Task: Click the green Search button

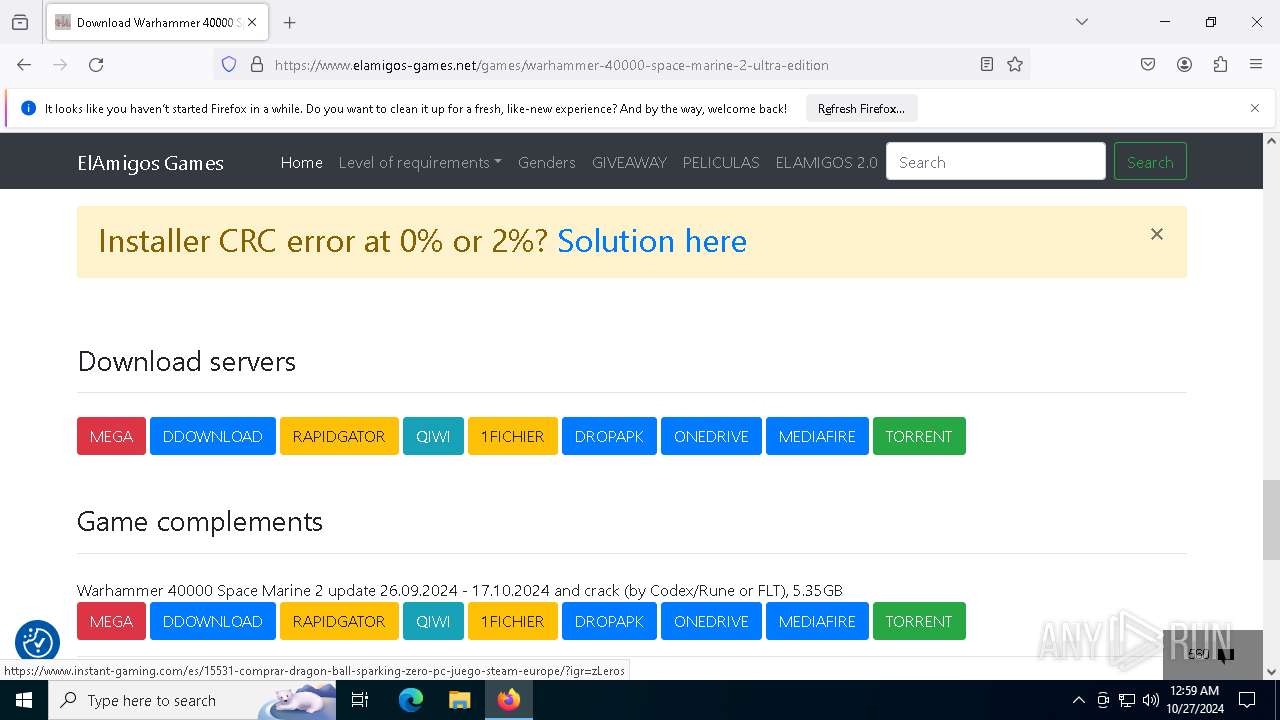Action: 1150,162
